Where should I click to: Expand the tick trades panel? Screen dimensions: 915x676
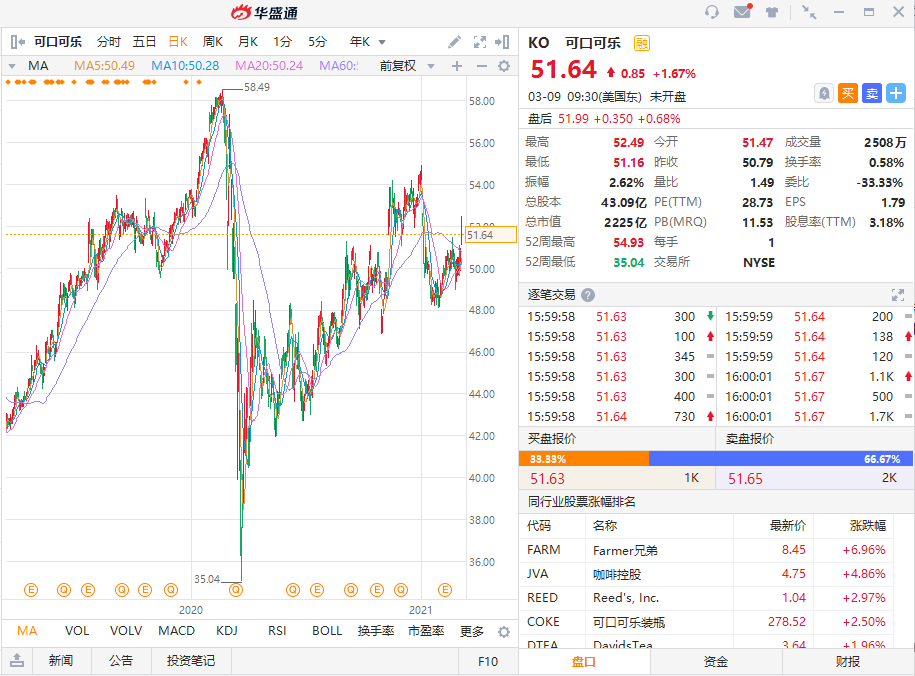(897, 295)
